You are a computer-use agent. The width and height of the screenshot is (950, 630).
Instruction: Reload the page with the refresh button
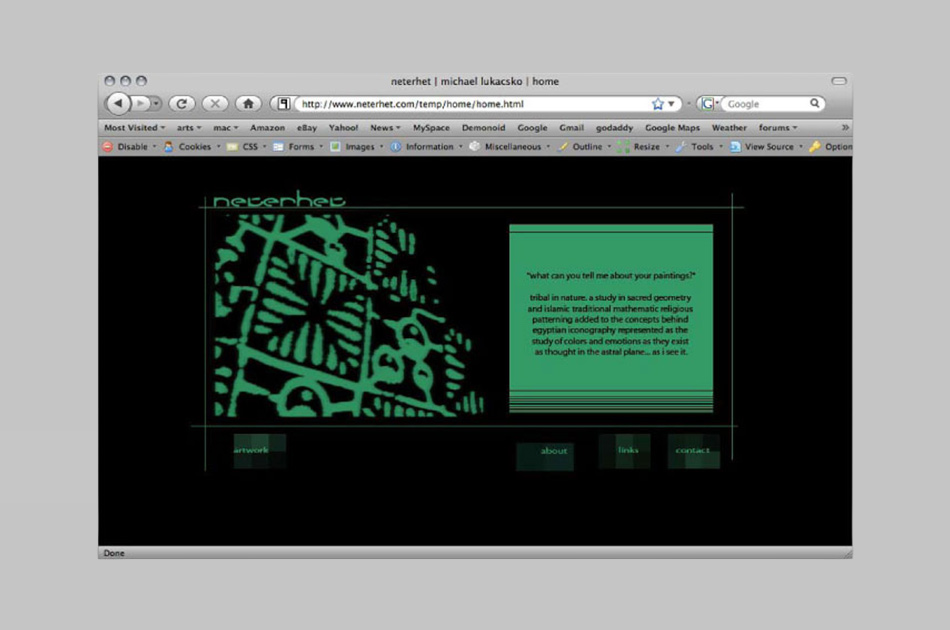tap(181, 103)
